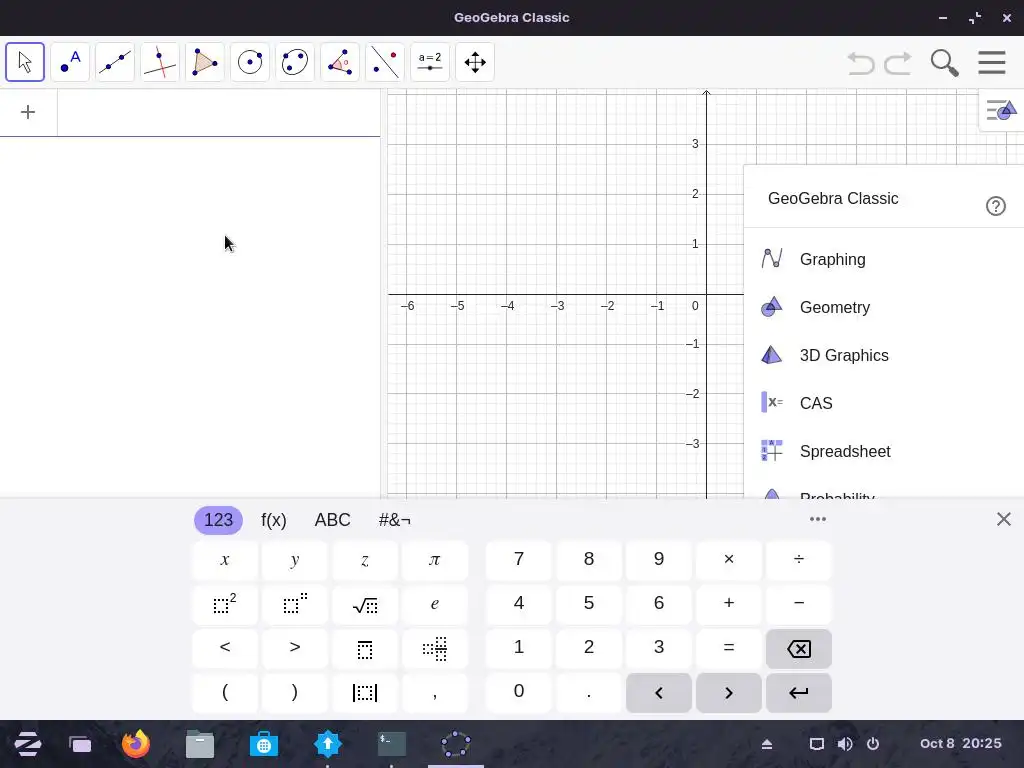This screenshot has width=1024, height=768.
Task: Tap the cursor right arrow key
Action: pos(729,692)
